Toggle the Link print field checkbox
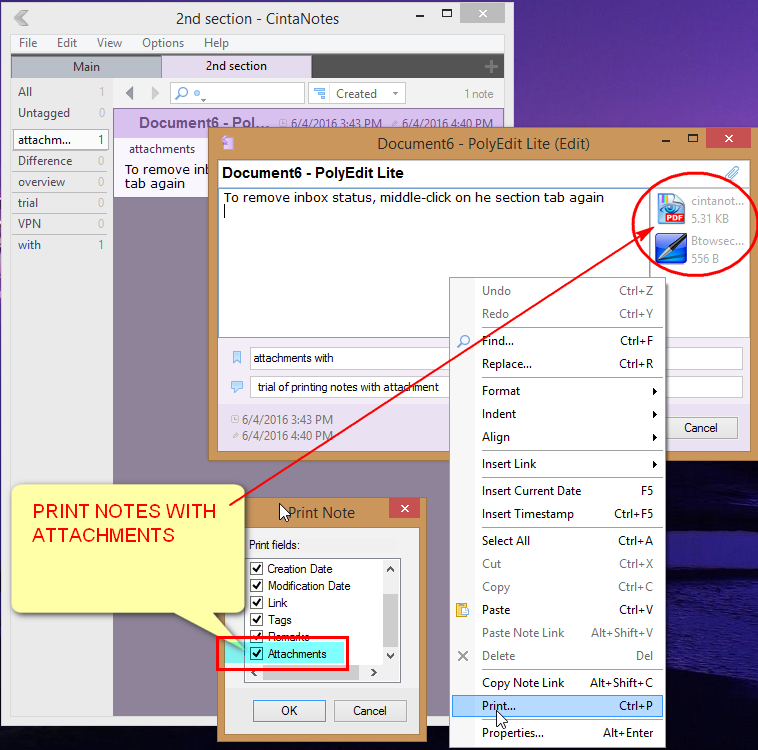The height and width of the screenshot is (750, 758). click(257, 603)
